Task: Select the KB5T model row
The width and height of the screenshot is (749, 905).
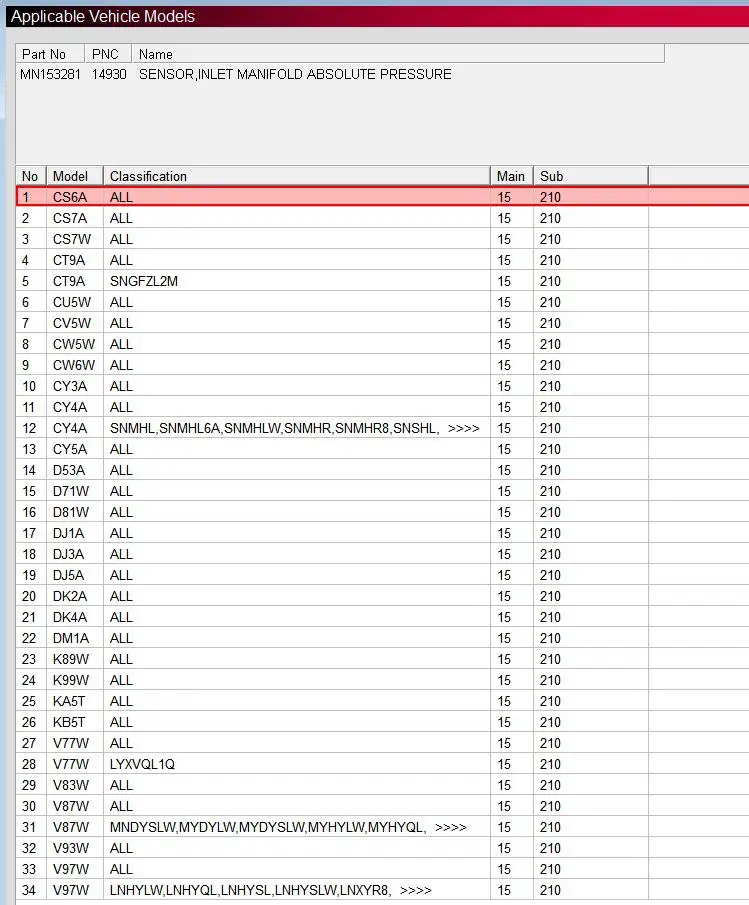Action: (383, 722)
